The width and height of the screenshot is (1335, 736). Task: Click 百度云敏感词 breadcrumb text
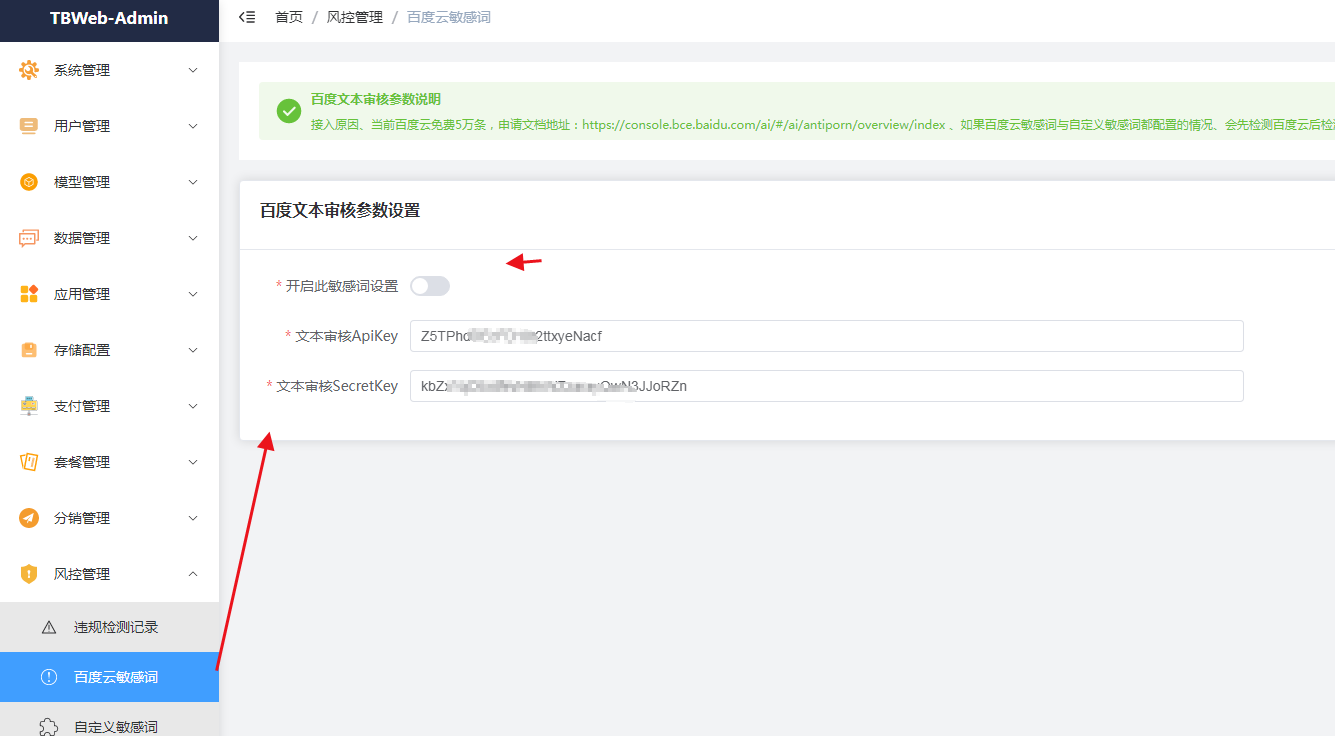pos(449,17)
